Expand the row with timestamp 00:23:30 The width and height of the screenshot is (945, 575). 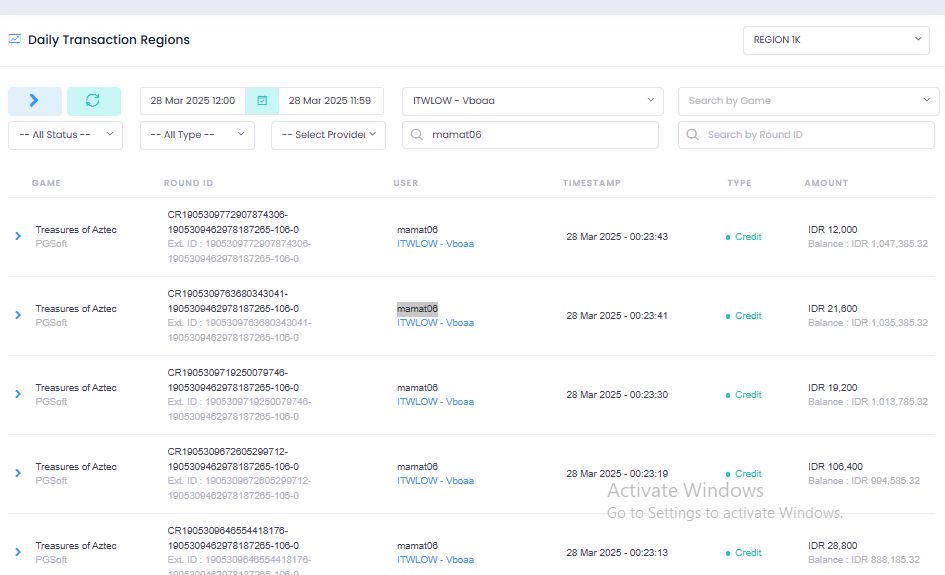18,394
